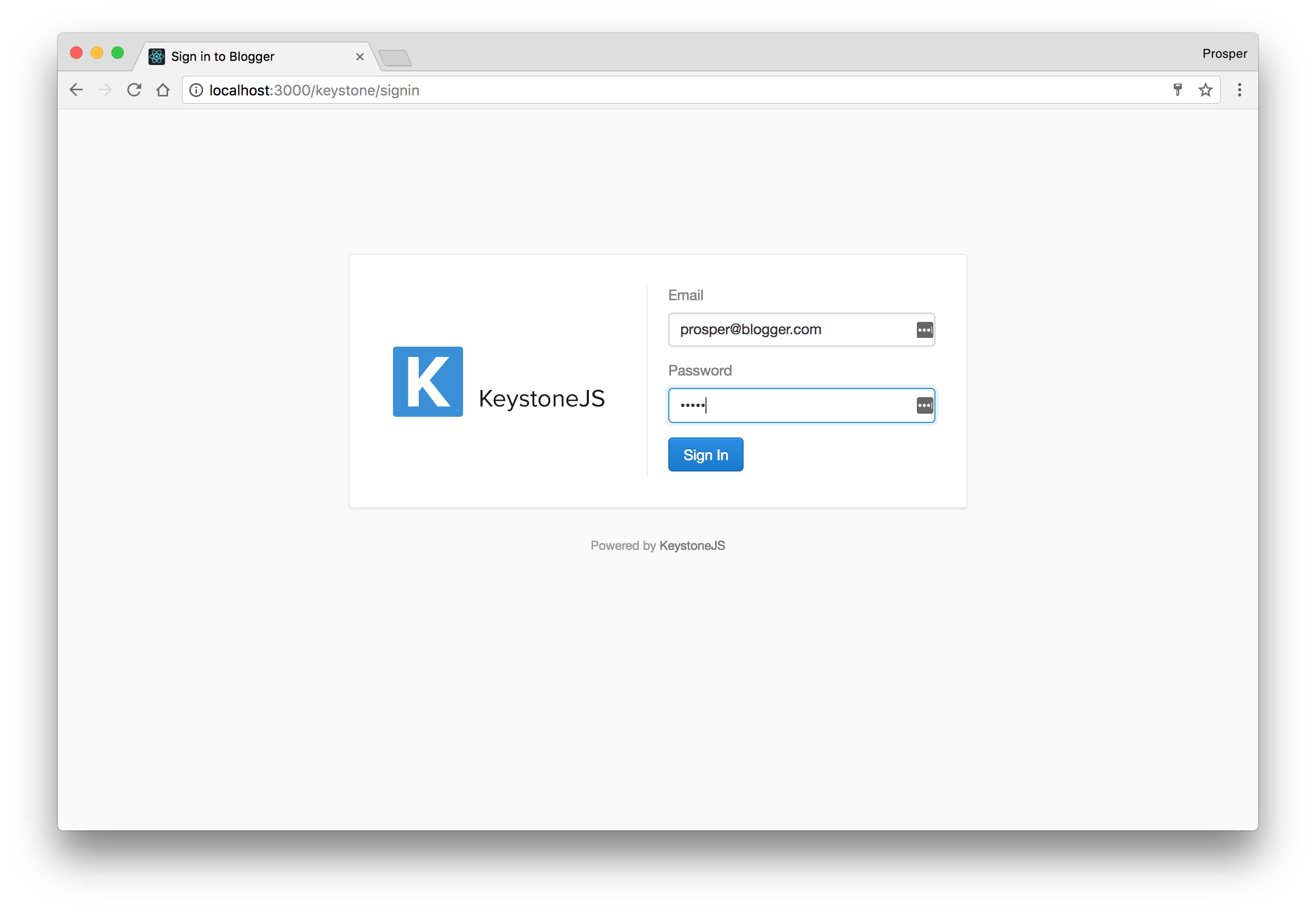
Task: Open the Chrome three-dot menu
Action: (1239, 90)
